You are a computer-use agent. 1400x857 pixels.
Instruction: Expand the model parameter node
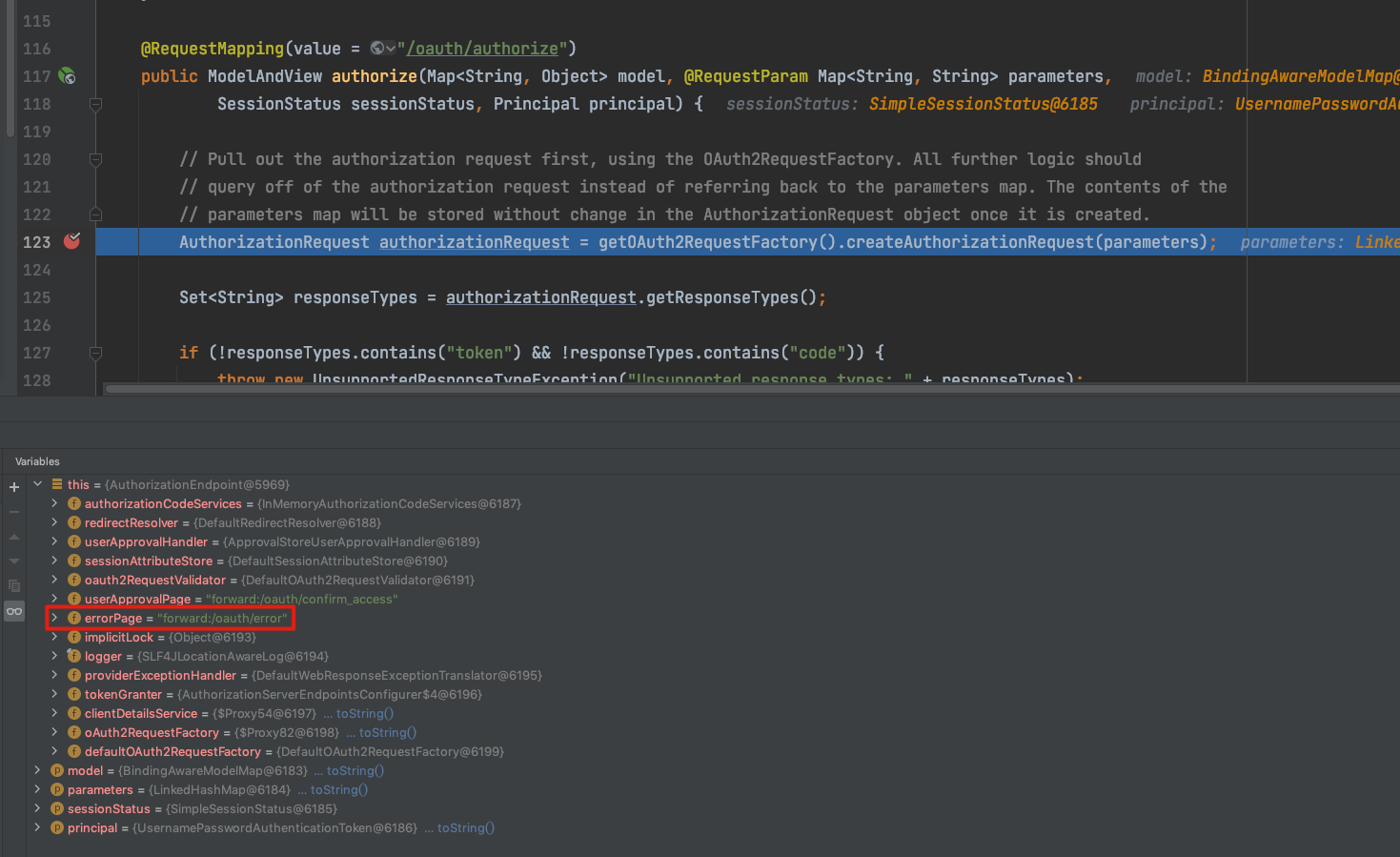coord(38,770)
